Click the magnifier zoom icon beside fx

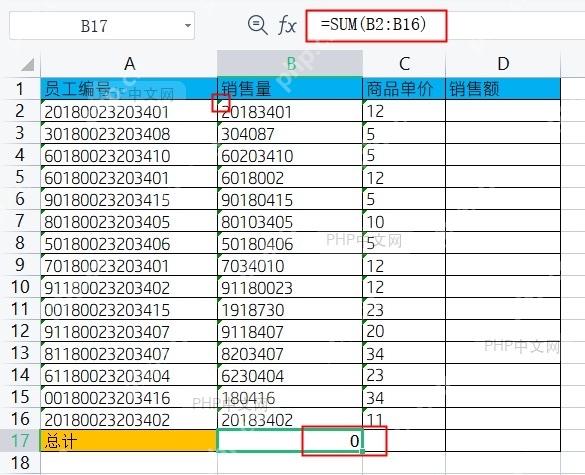coord(257,25)
